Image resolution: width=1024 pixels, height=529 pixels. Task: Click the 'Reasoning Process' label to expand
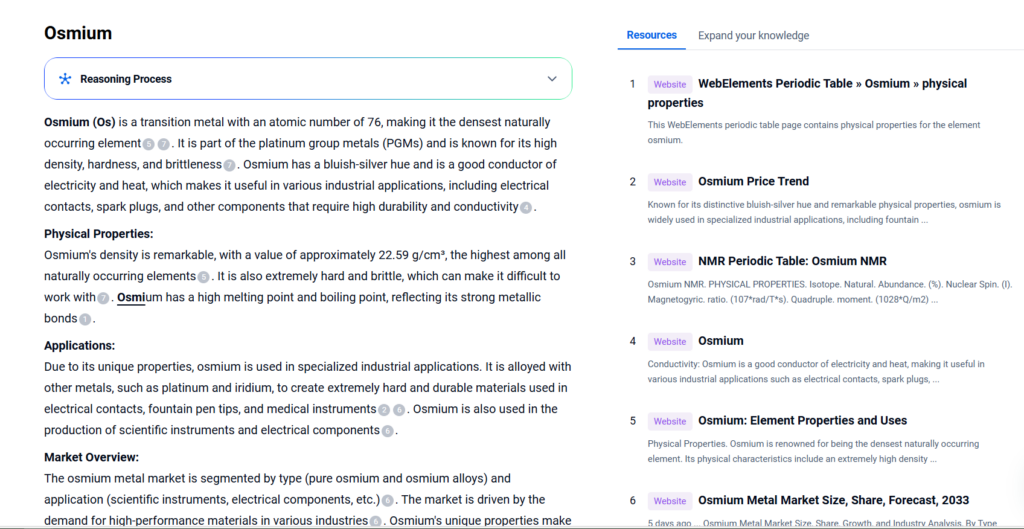[x=126, y=79]
